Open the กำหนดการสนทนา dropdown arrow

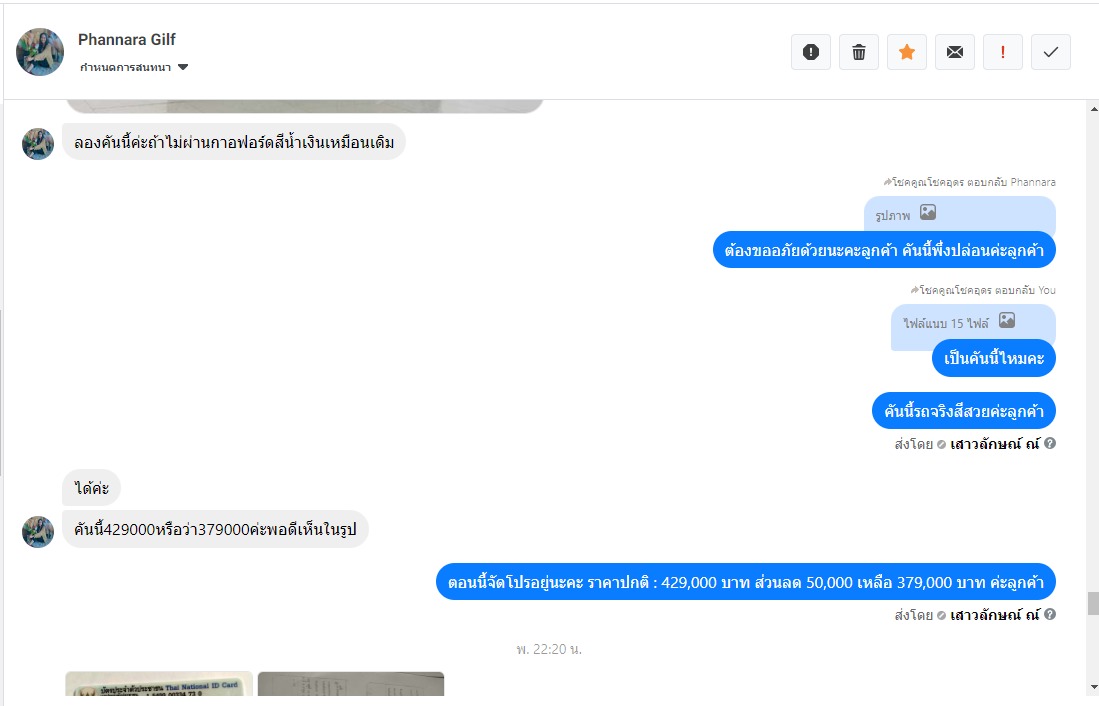coord(183,67)
